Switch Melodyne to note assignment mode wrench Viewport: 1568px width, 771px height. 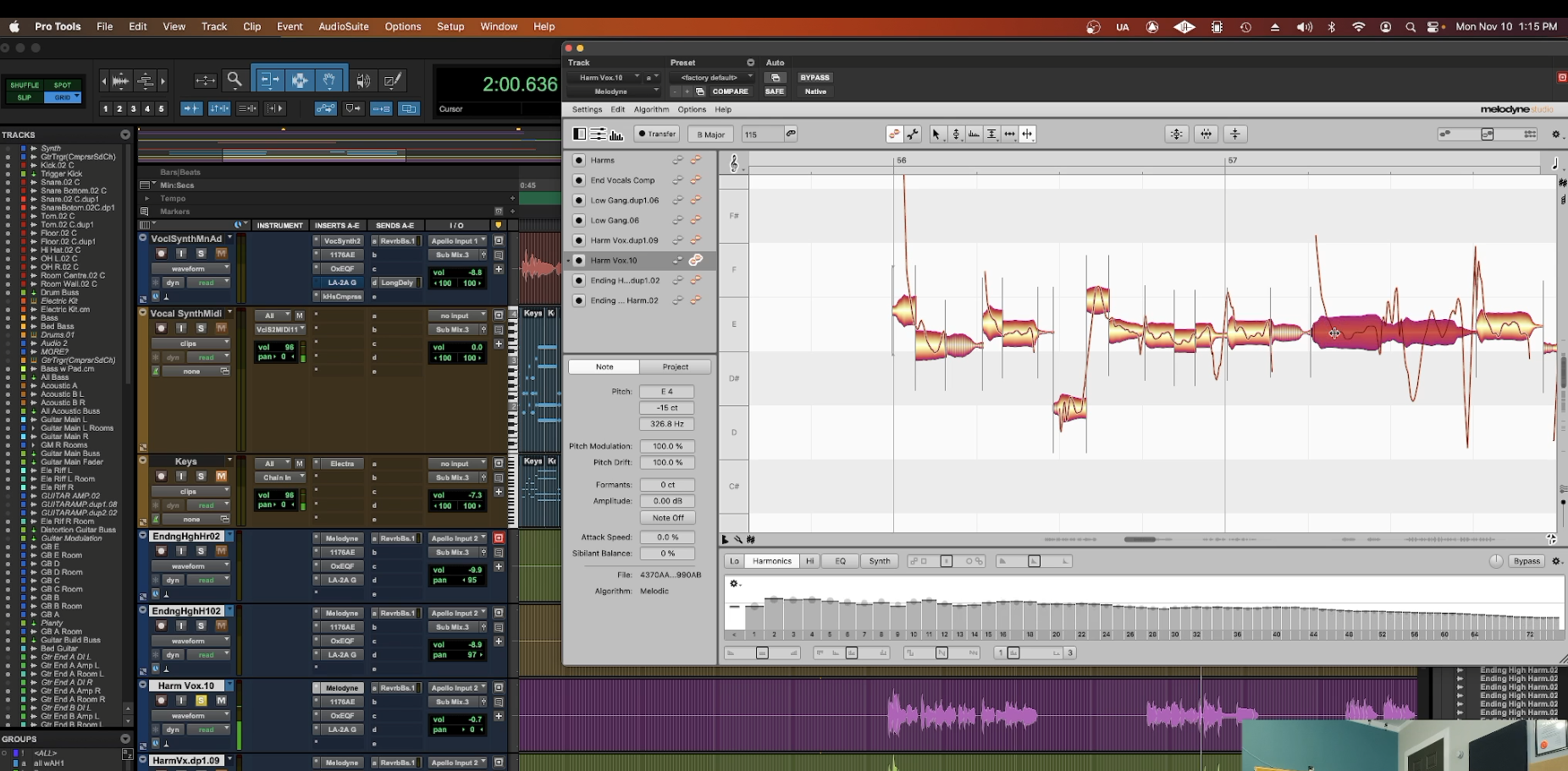[x=913, y=134]
